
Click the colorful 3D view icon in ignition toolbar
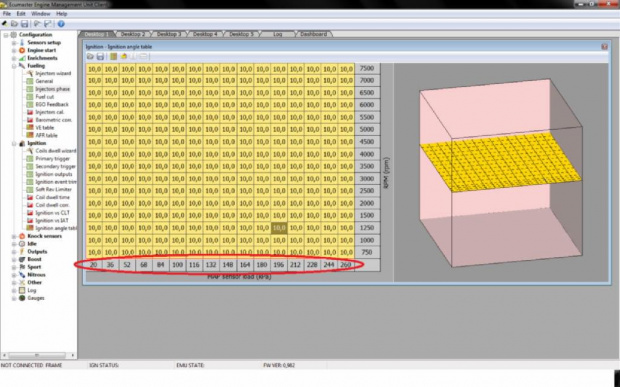[x=124, y=57]
